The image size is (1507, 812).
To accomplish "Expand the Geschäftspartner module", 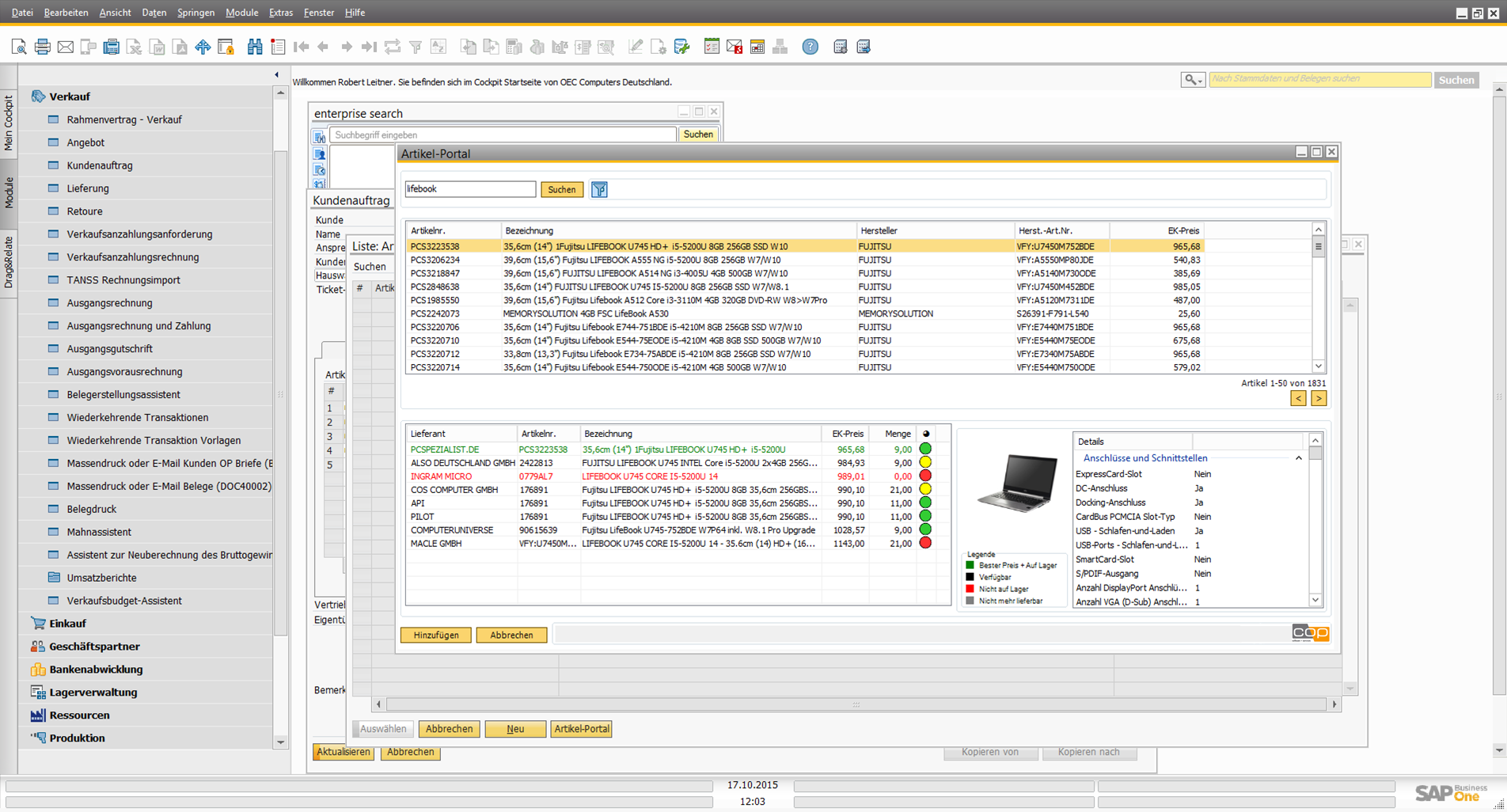I will (94, 647).
